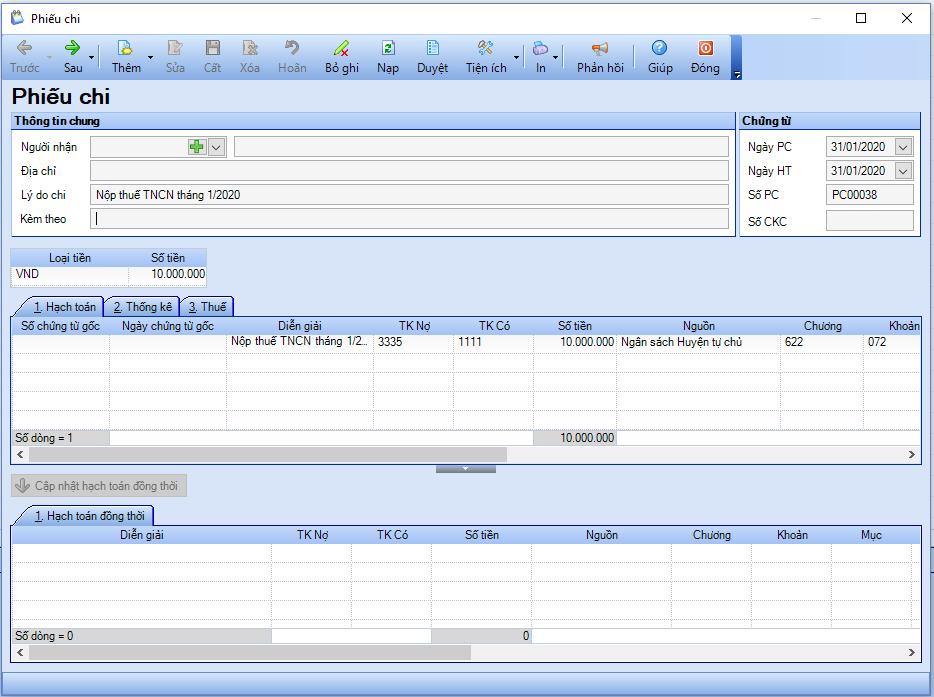Image resolution: width=934 pixels, height=697 pixels.
Task: Expand the Tiện ích dropdown arrow
Action: (x=516, y=58)
